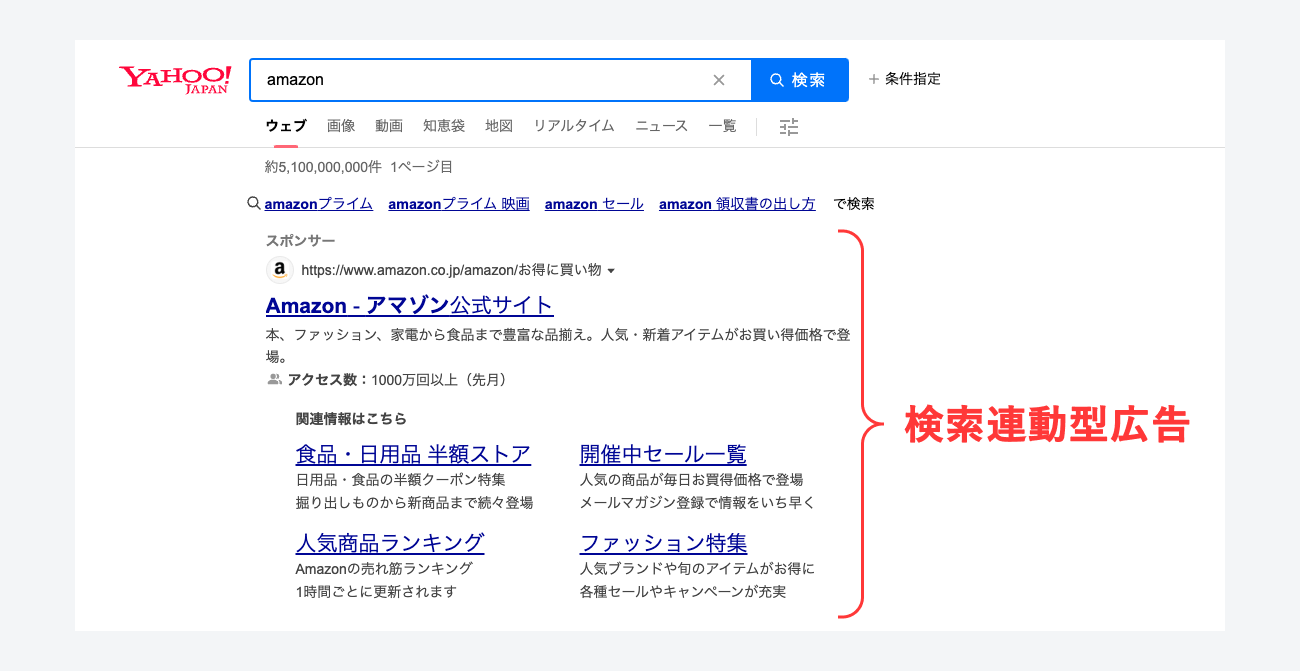Click related search amazon 領収書の出し方
The height and width of the screenshot is (671, 1300).
[738, 204]
